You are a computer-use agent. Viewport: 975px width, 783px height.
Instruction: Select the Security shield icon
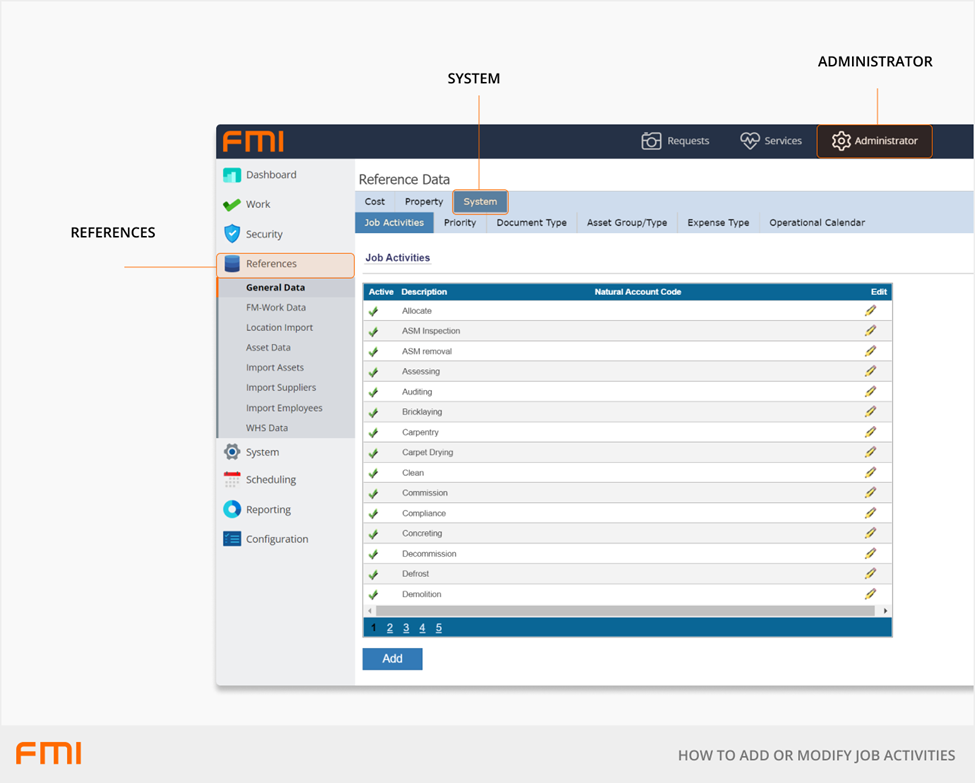point(232,234)
